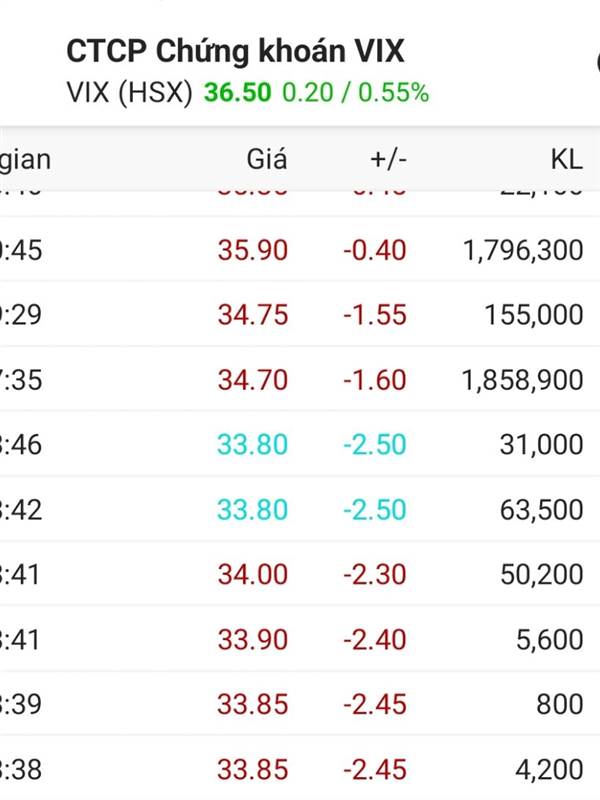Open the 33.85 trade with volume 4,200
The width and height of the screenshot is (600, 800).
tap(300, 768)
